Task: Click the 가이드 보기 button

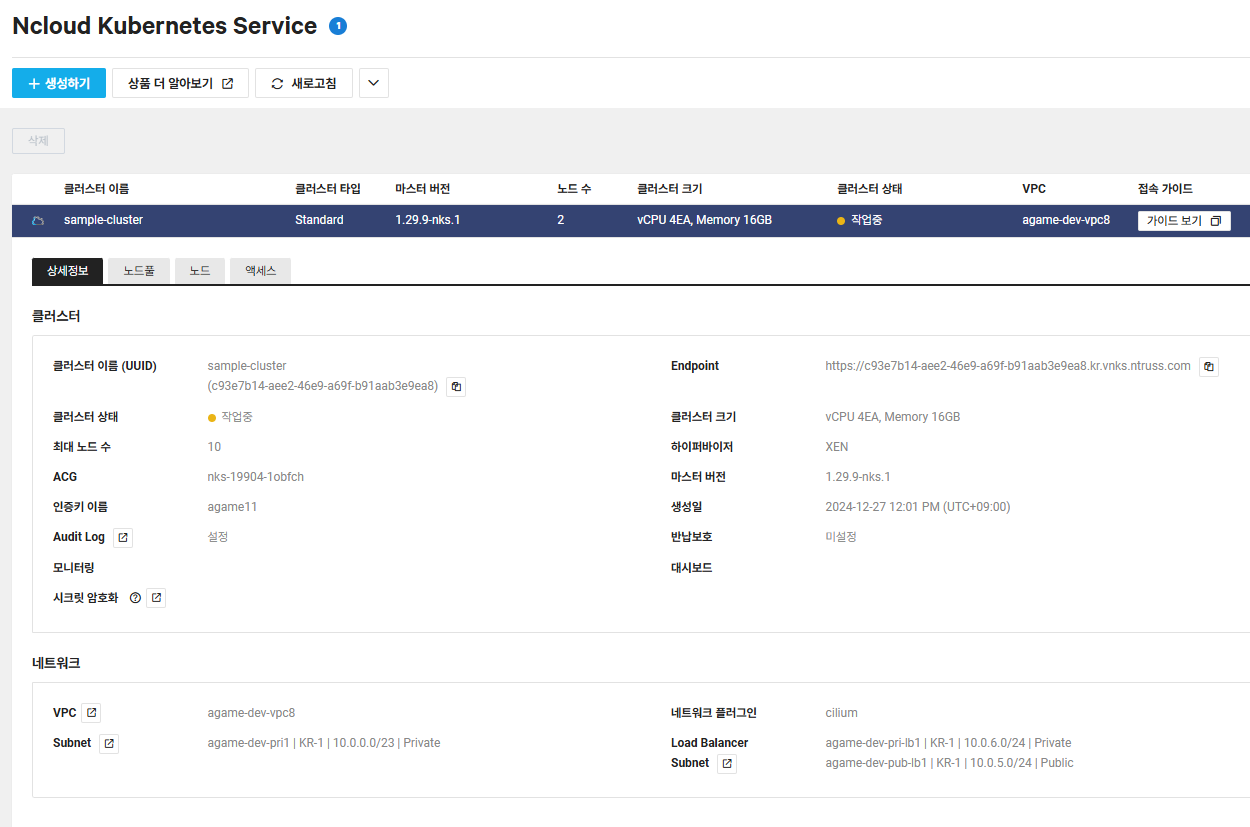Action: coord(1184,221)
